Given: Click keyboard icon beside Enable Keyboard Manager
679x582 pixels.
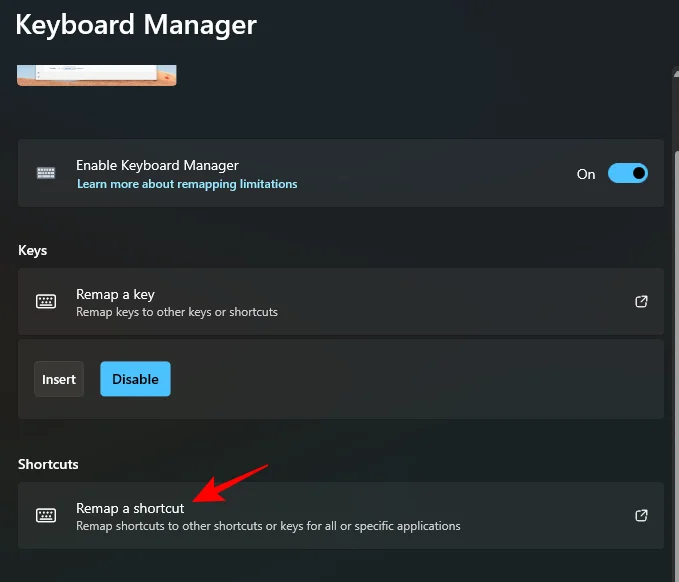Looking at the screenshot, I should [46, 173].
